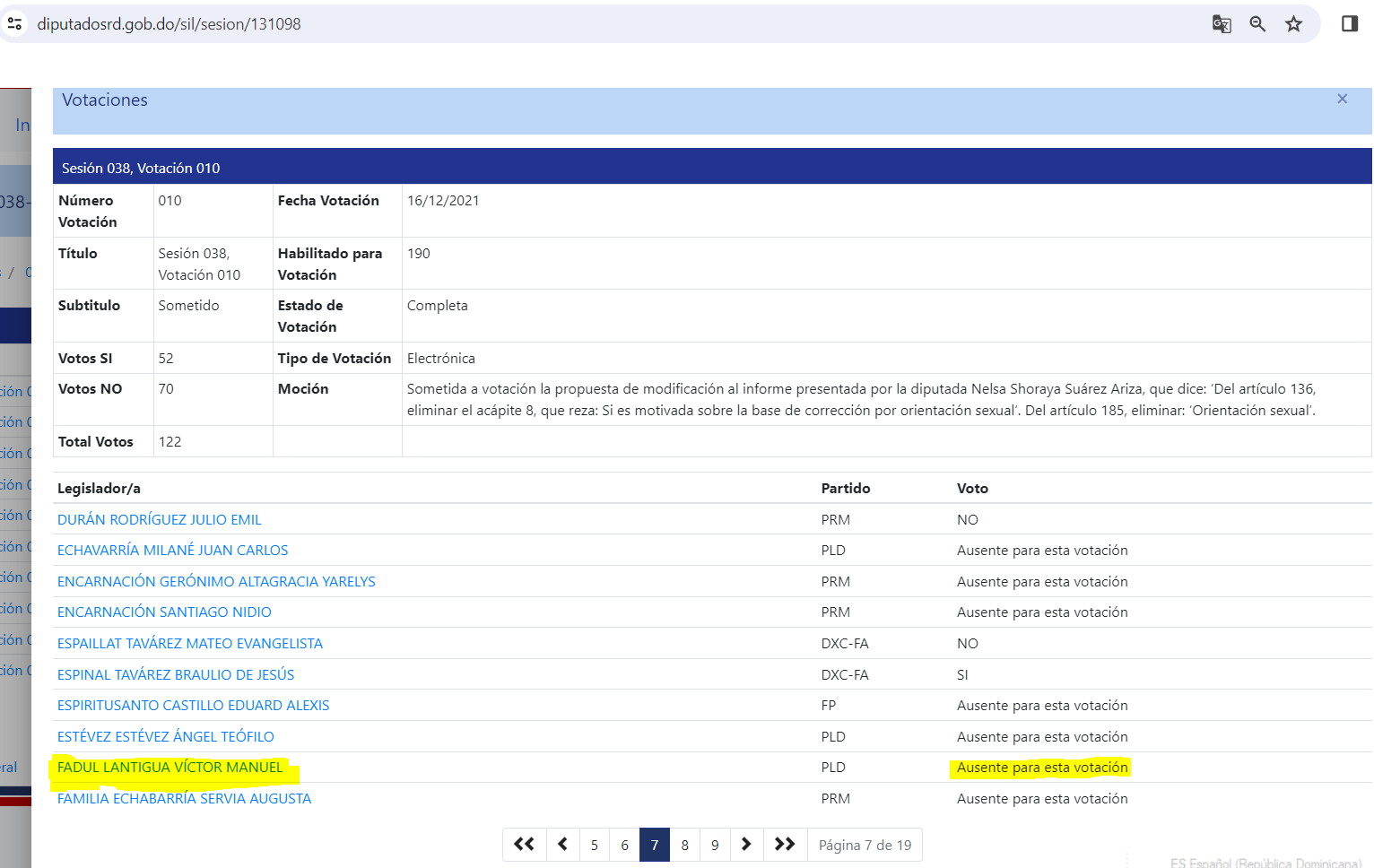Click the Total Votos value 122
The height and width of the screenshot is (868, 1374).
[x=170, y=442]
